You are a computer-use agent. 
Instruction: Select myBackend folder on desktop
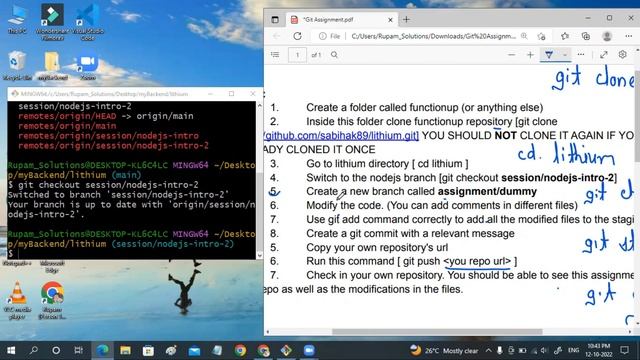pyautogui.click(x=52, y=66)
